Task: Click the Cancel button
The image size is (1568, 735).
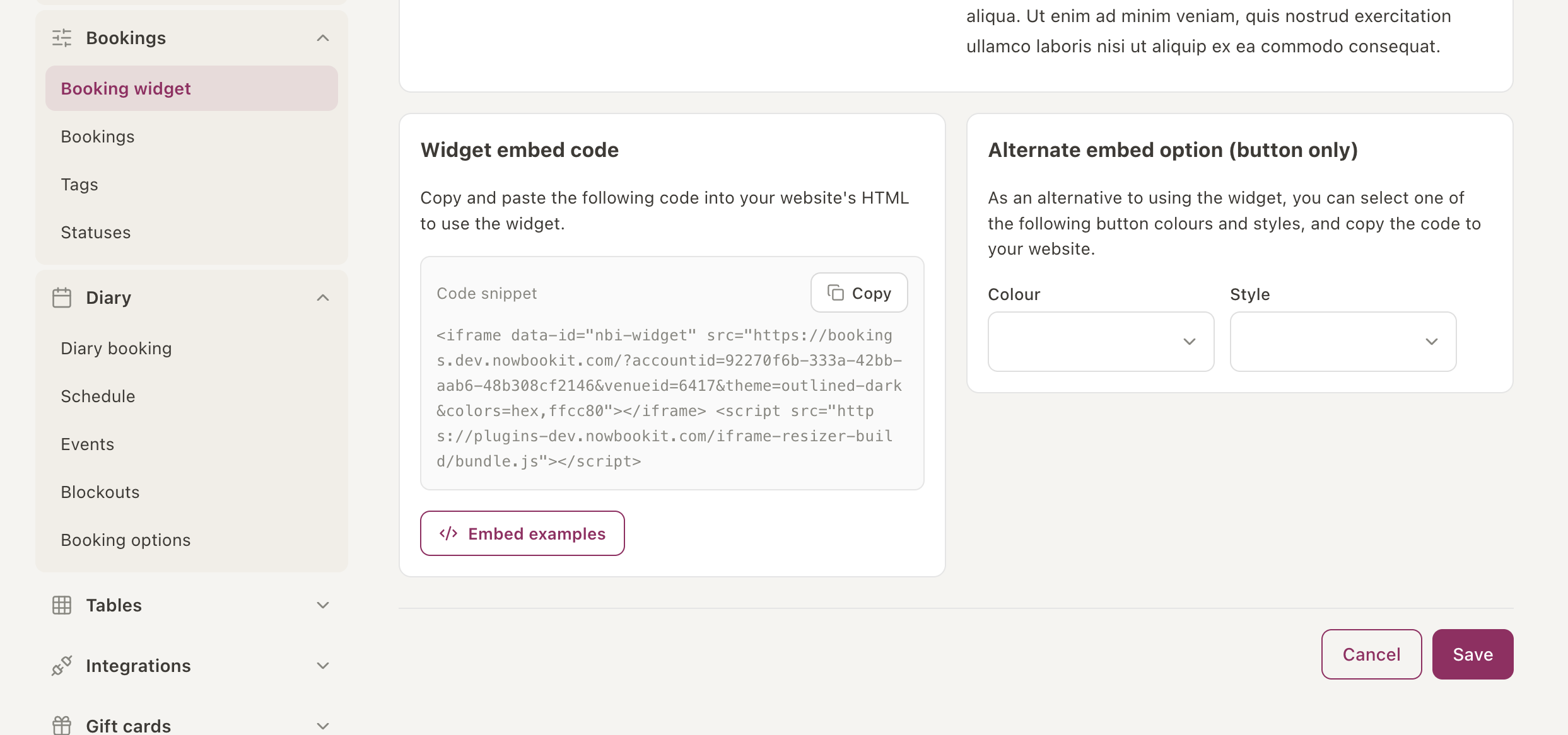Action: click(1372, 654)
